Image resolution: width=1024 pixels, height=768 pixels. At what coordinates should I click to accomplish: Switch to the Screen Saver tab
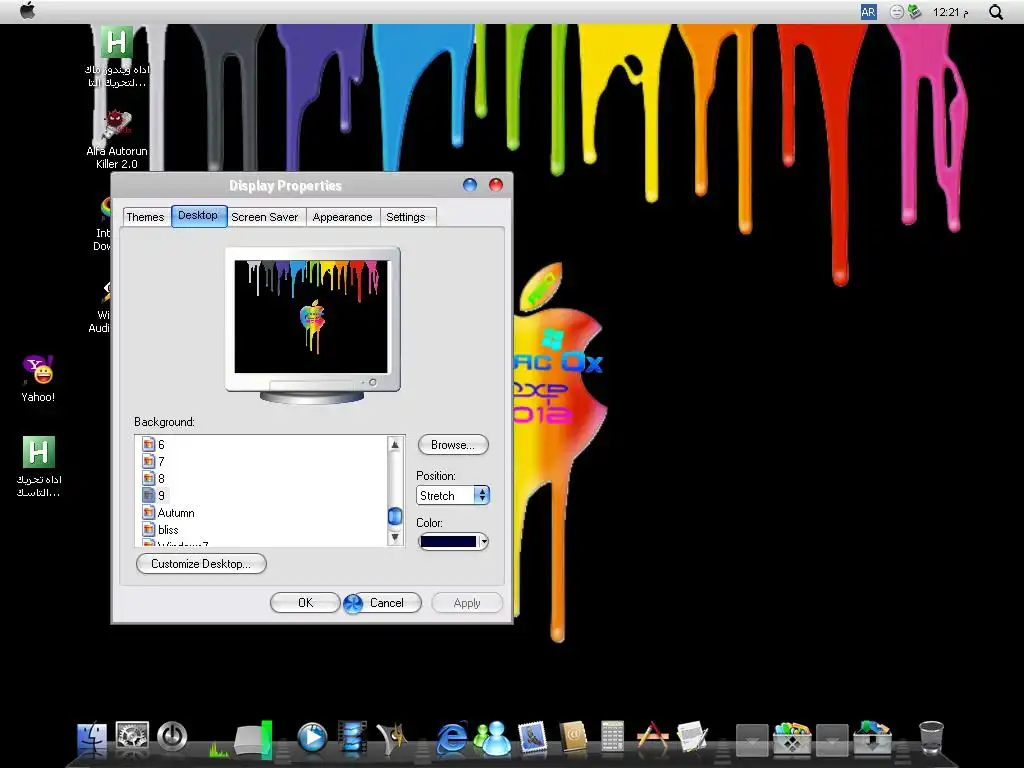[x=264, y=217]
